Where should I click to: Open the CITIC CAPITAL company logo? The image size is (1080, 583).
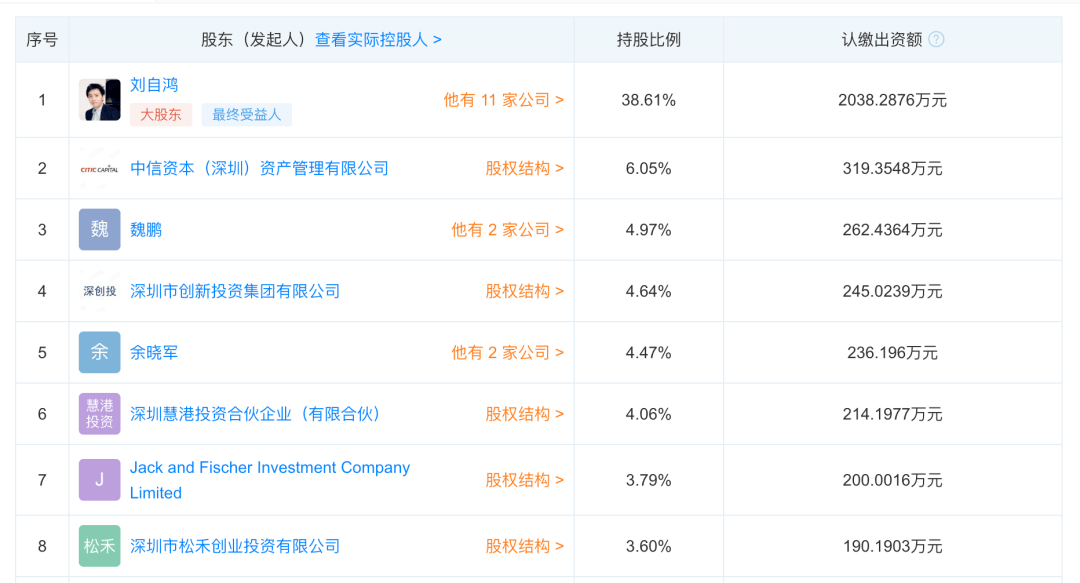[x=99, y=168]
